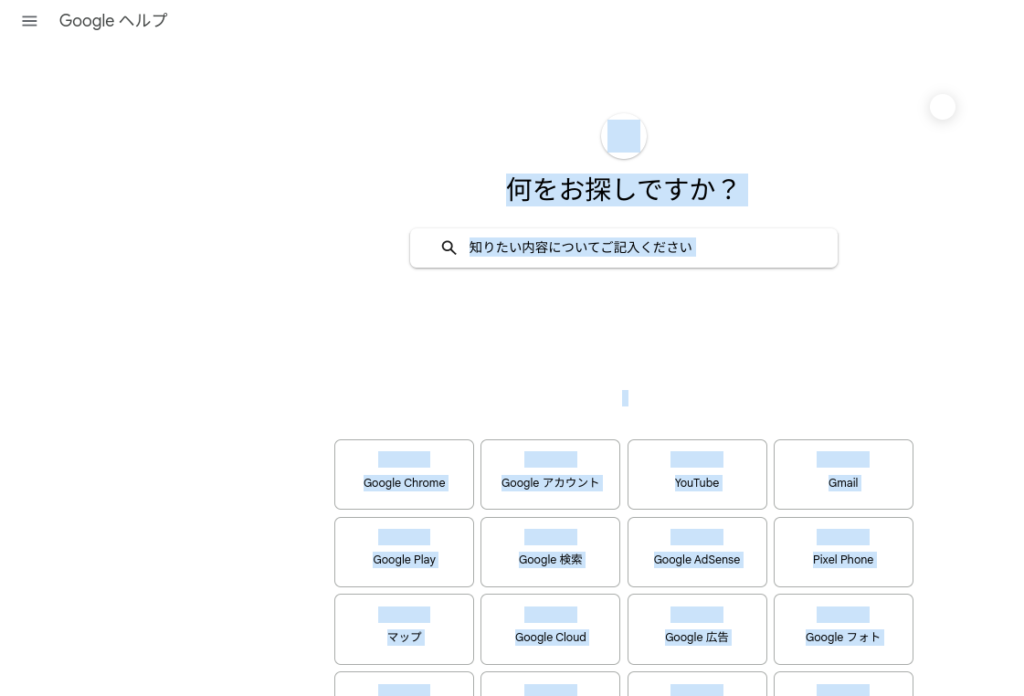Open the Google フォト help card
Viewport: 1024px width, 696px height.
[843, 629]
